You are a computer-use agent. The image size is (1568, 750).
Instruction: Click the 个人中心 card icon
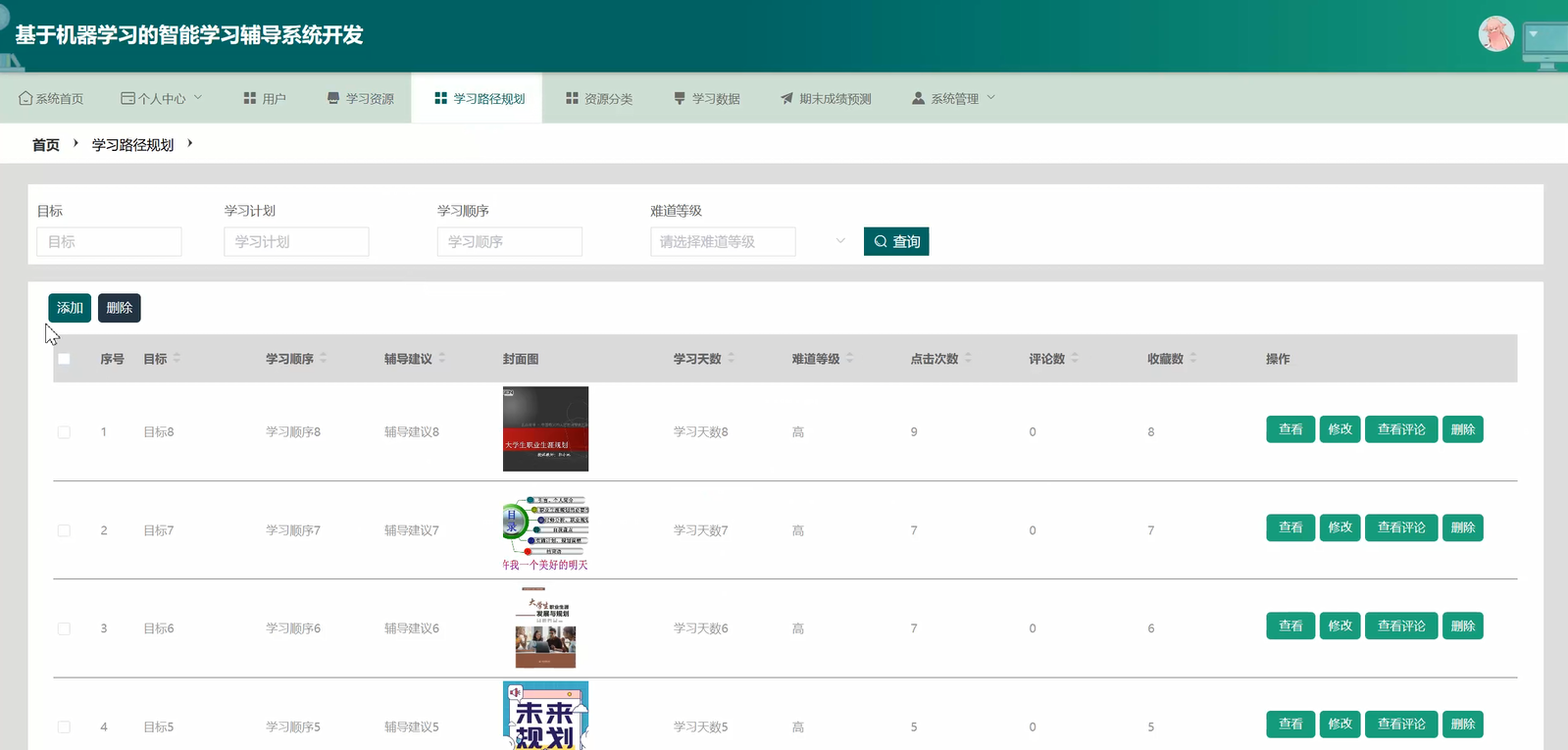pyautogui.click(x=127, y=98)
